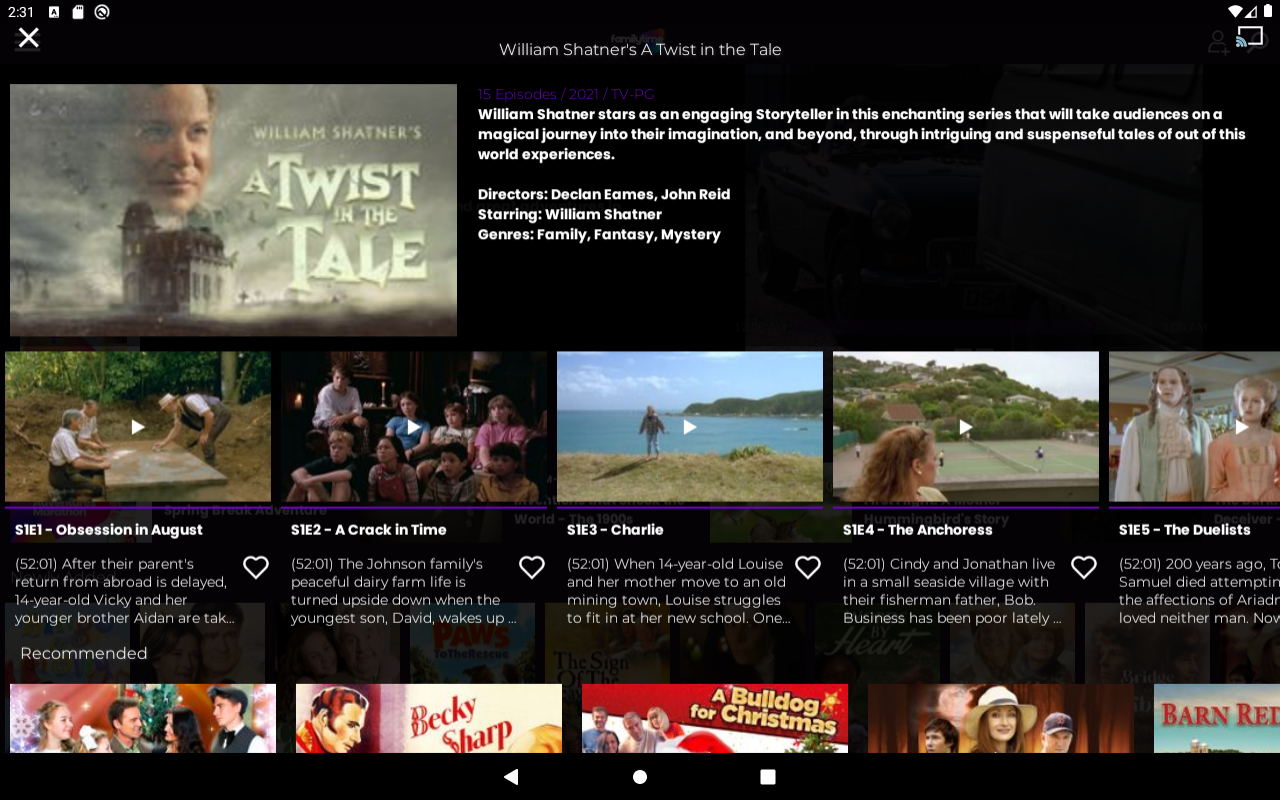Click the title 'William Shatner's A Twist in the Tale'
1280x800 pixels.
pyautogui.click(x=640, y=49)
